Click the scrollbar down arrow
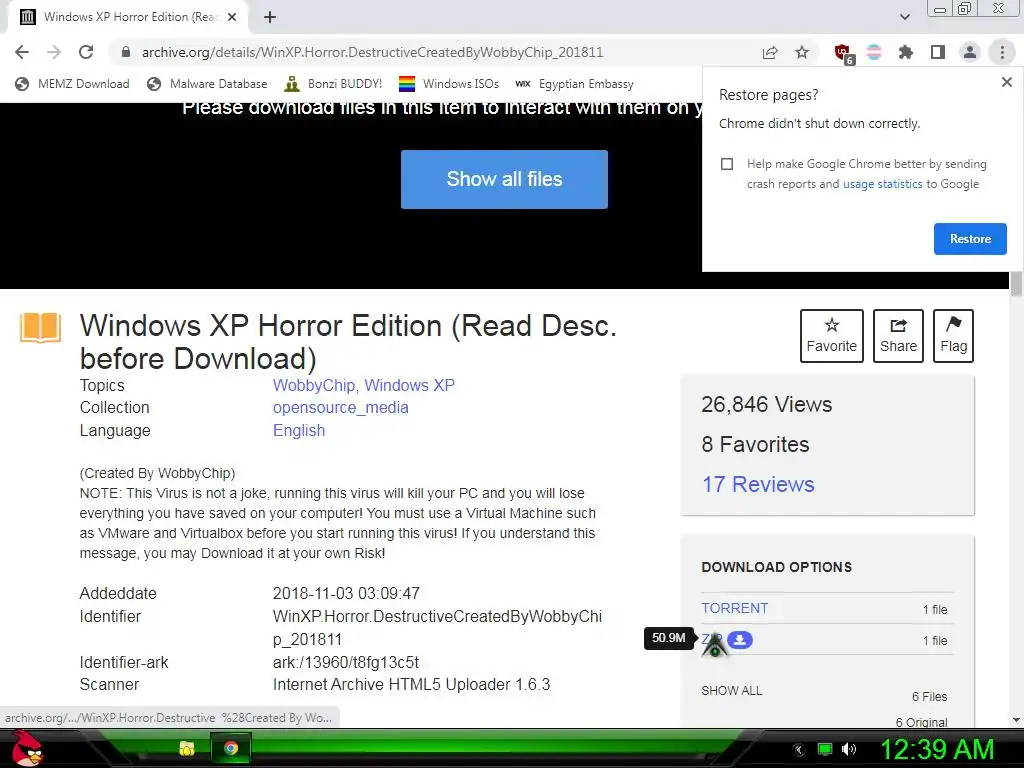 (x=1016, y=720)
